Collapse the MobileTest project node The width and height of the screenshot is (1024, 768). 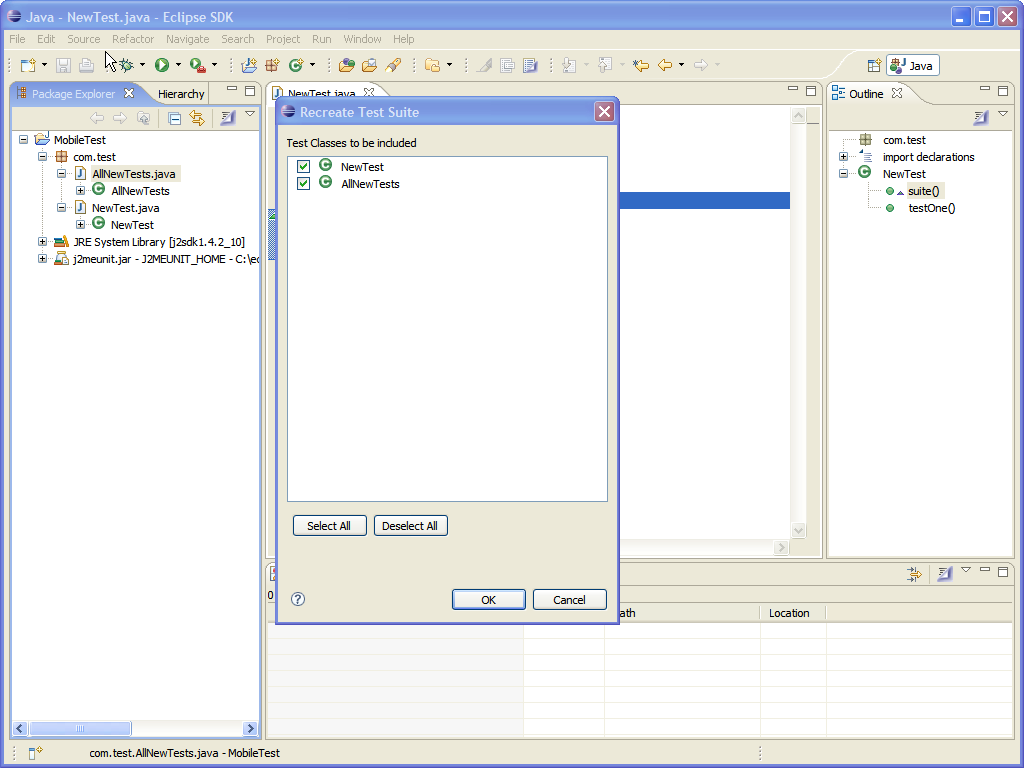(x=24, y=140)
